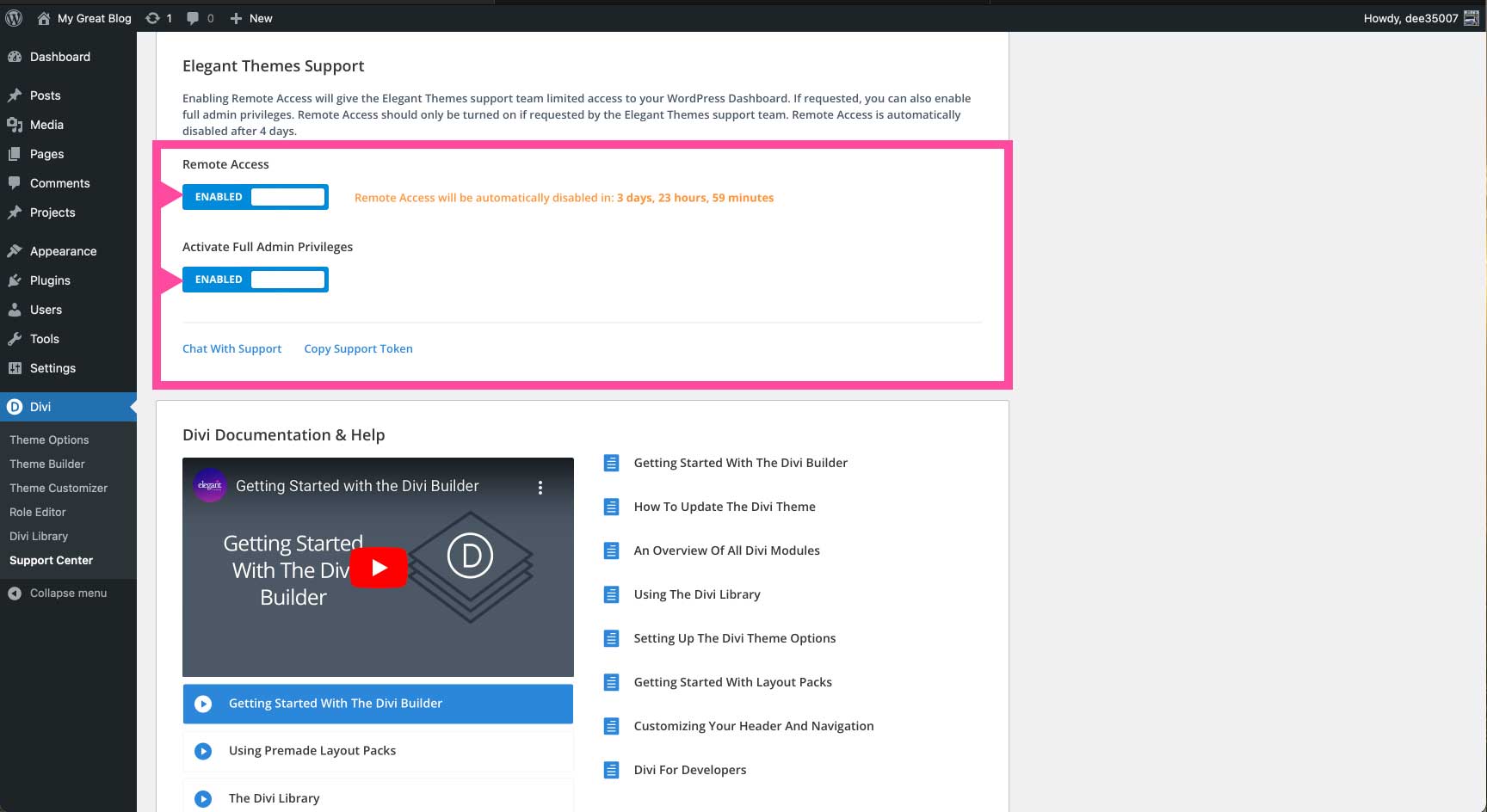Click the user avatar next to Howdy

[x=1472, y=18]
